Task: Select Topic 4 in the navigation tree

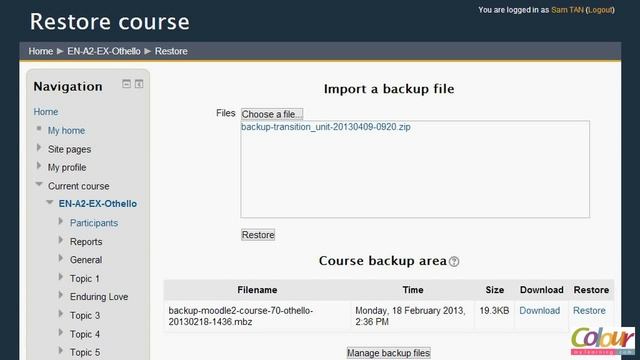Action: click(85, 334)
